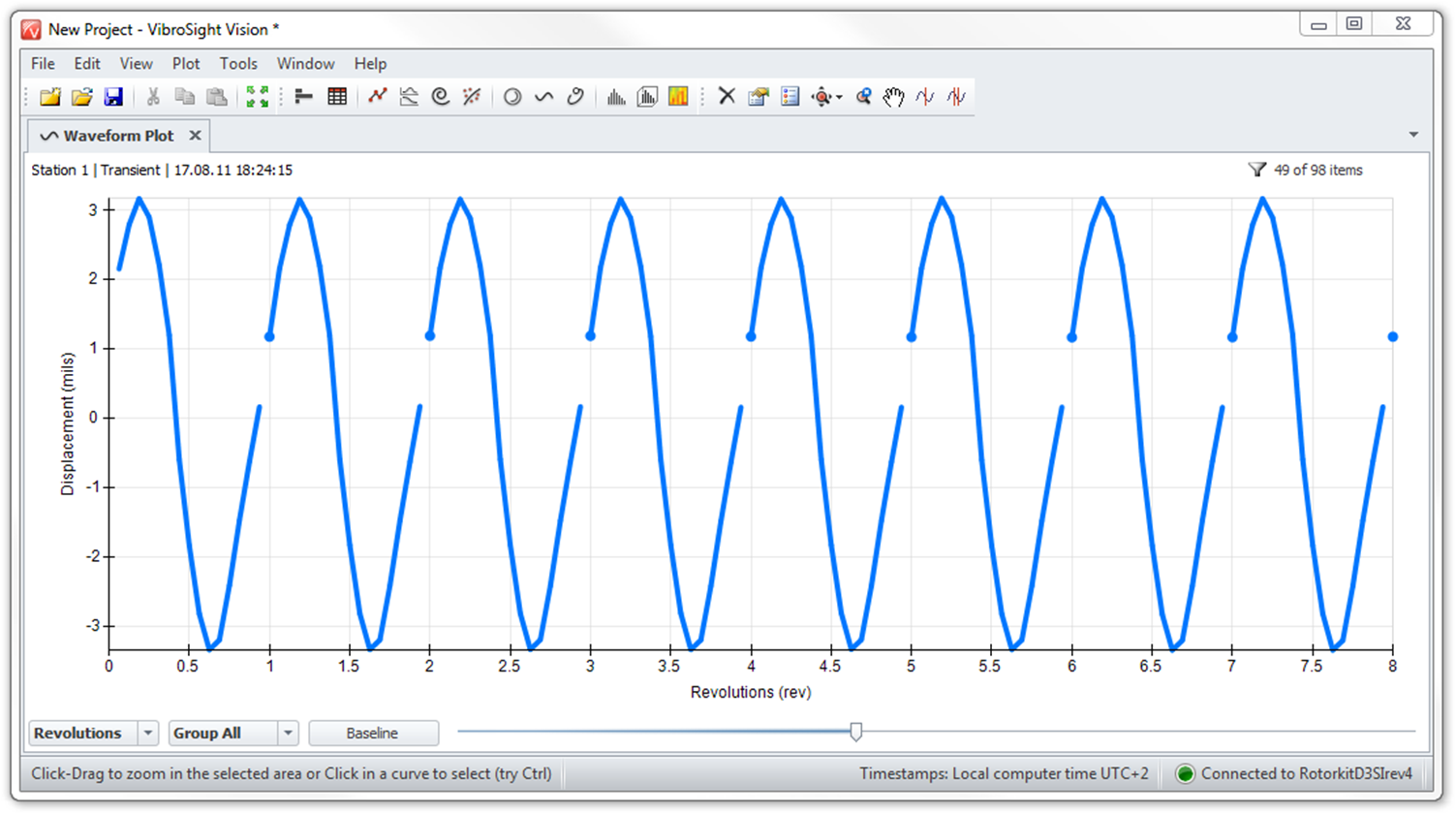This screenshot has width=1456, height=814.
Task: Open the Plot menu
Action: click(186, 64)
